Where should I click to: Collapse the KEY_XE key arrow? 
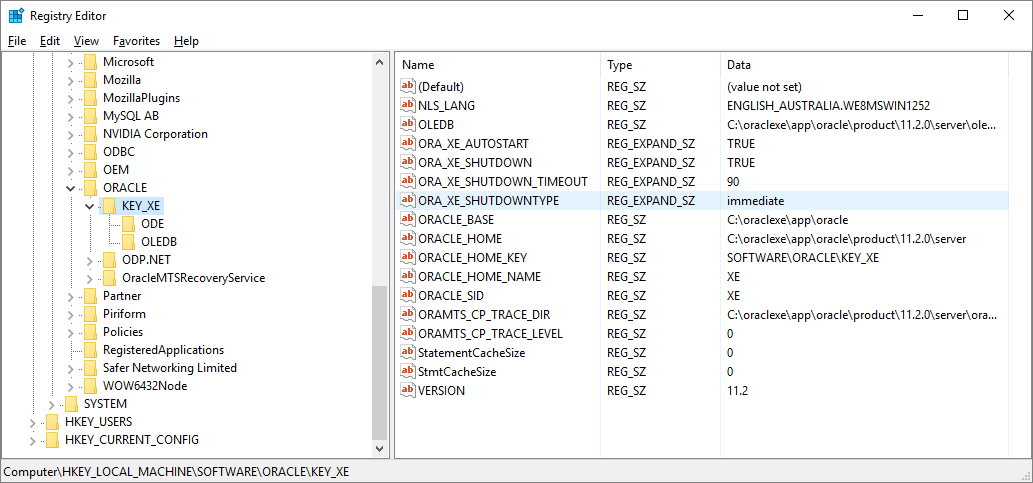pos(90,206)
